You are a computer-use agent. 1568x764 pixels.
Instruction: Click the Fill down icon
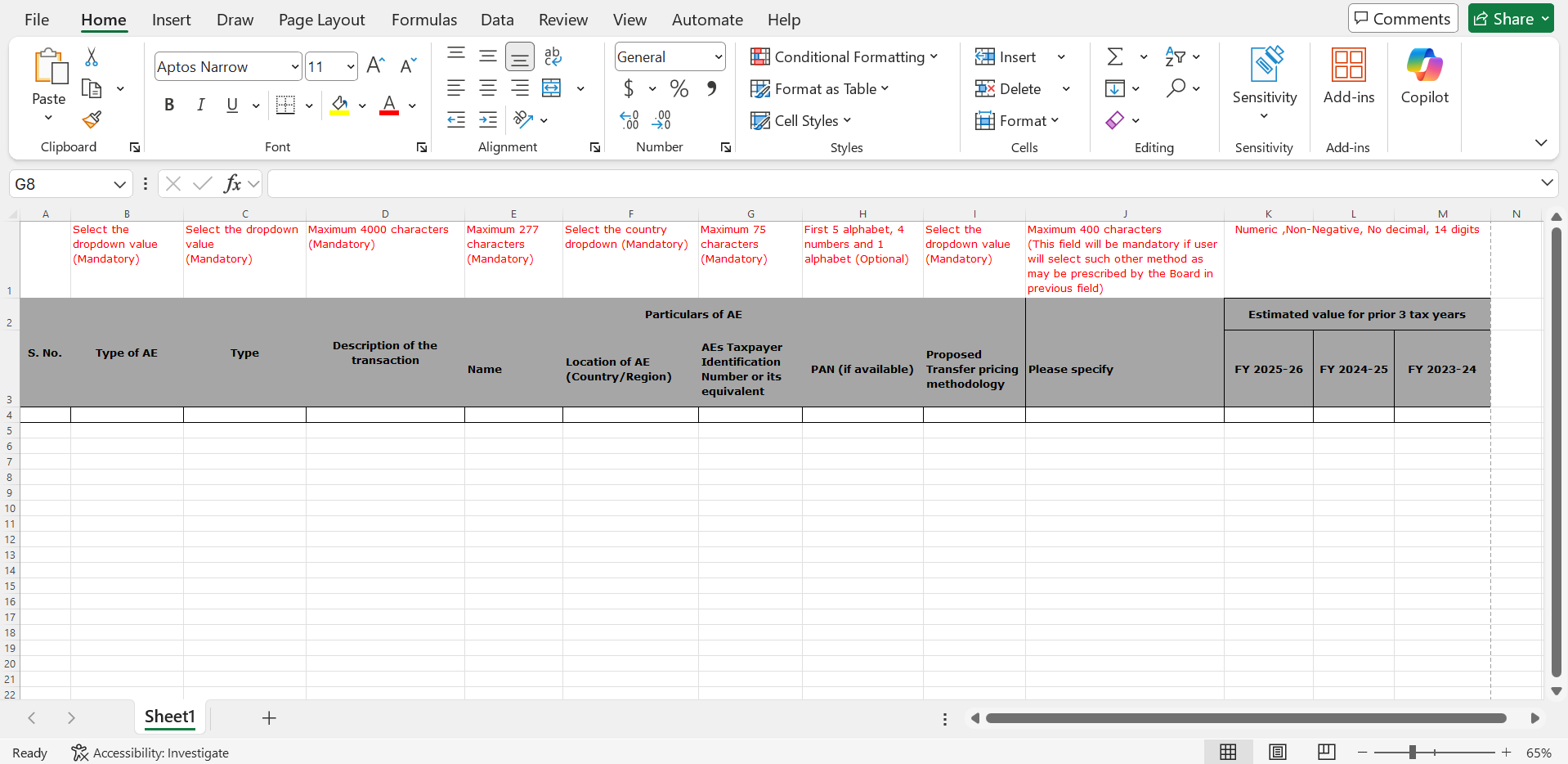click(x=1115, y=88)
